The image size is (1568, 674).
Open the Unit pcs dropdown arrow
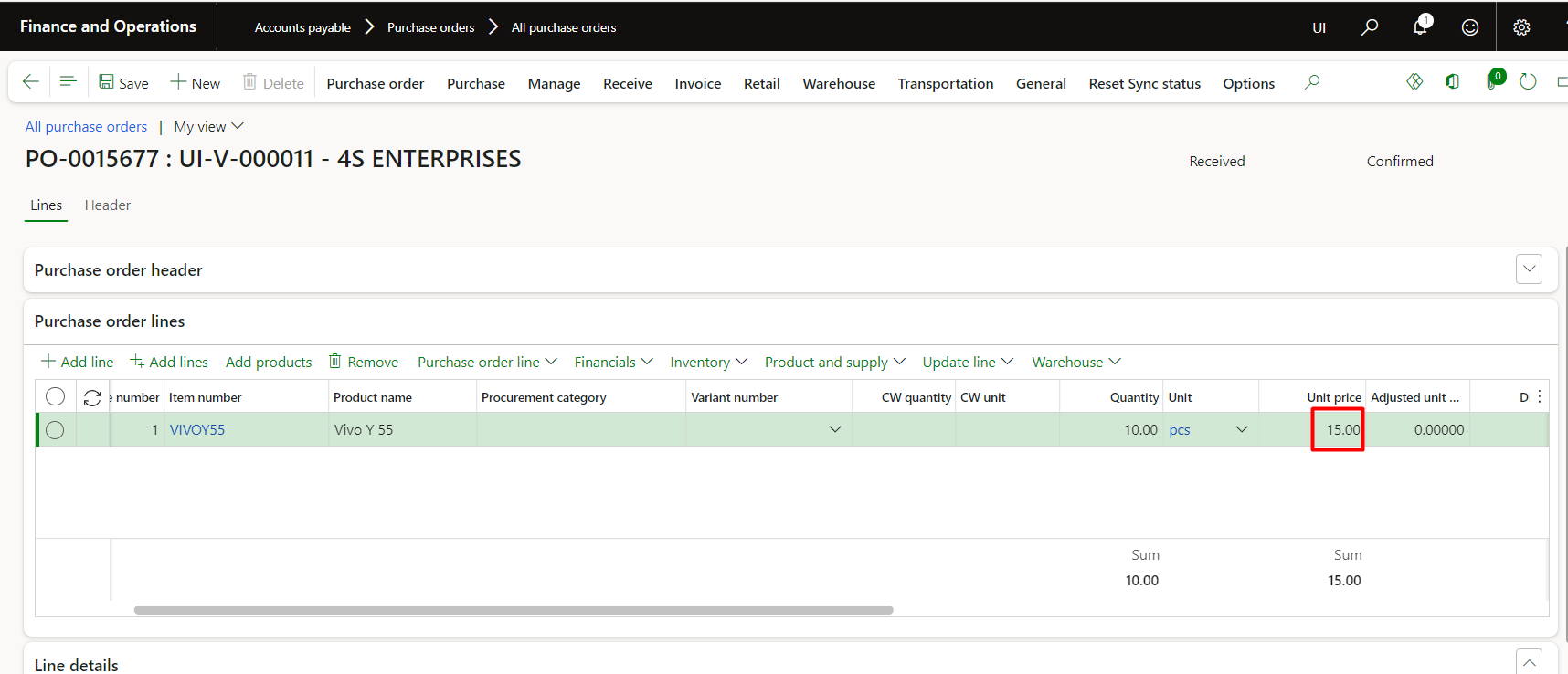pos(1241,430)
